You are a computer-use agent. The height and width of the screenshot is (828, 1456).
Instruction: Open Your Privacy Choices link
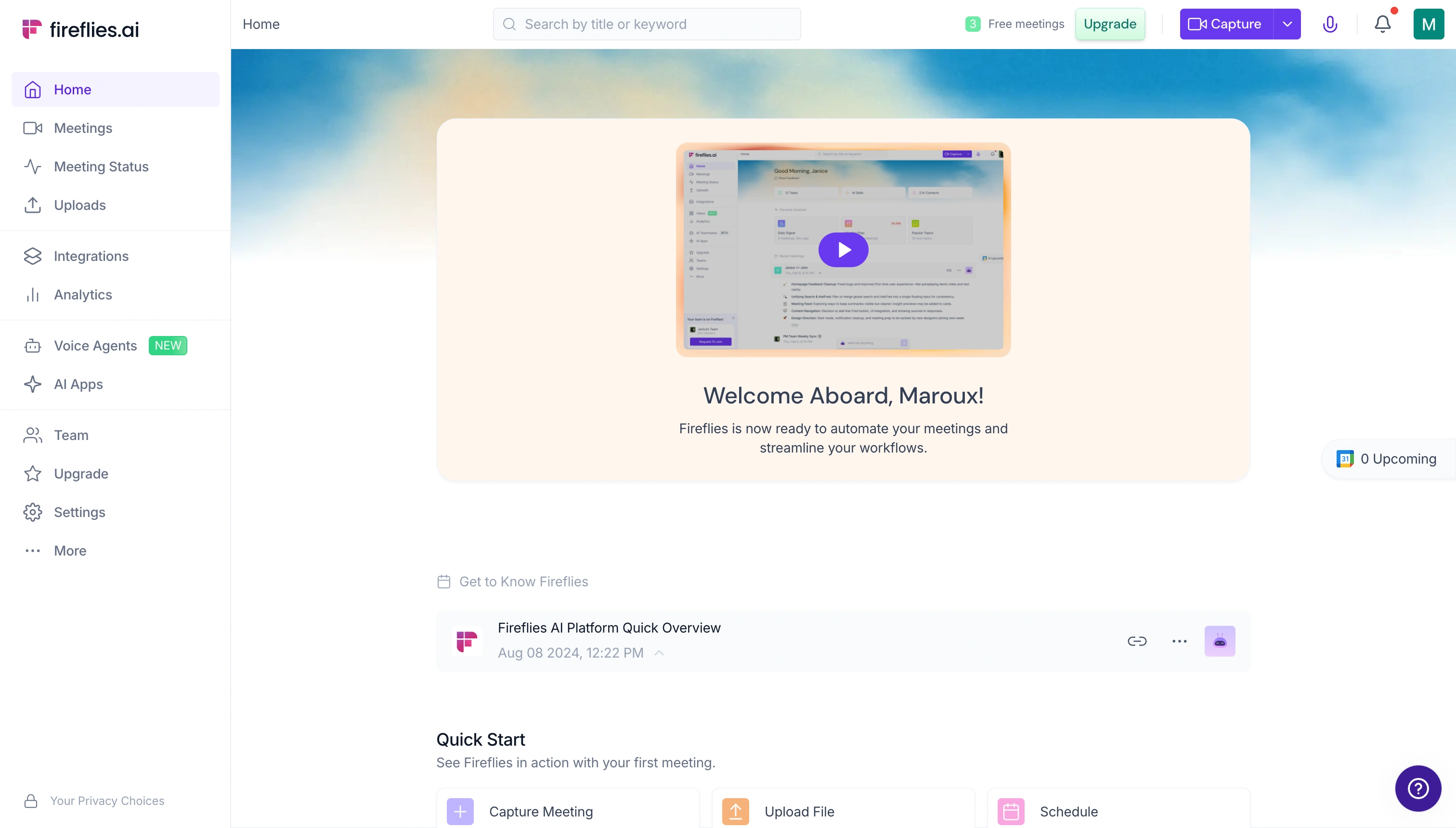pos(107,800)
